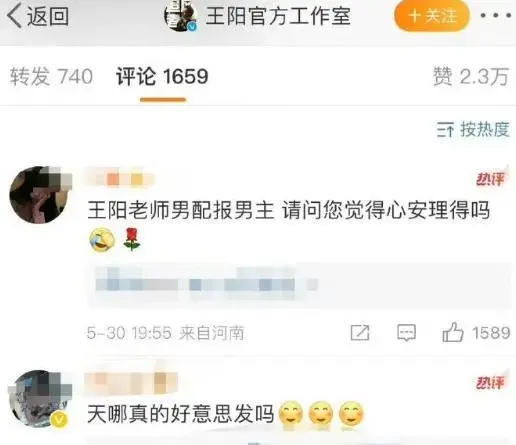Open first commenter's blurred username
The height and width of the screenshot is (445, 516).
pos(120,179)
